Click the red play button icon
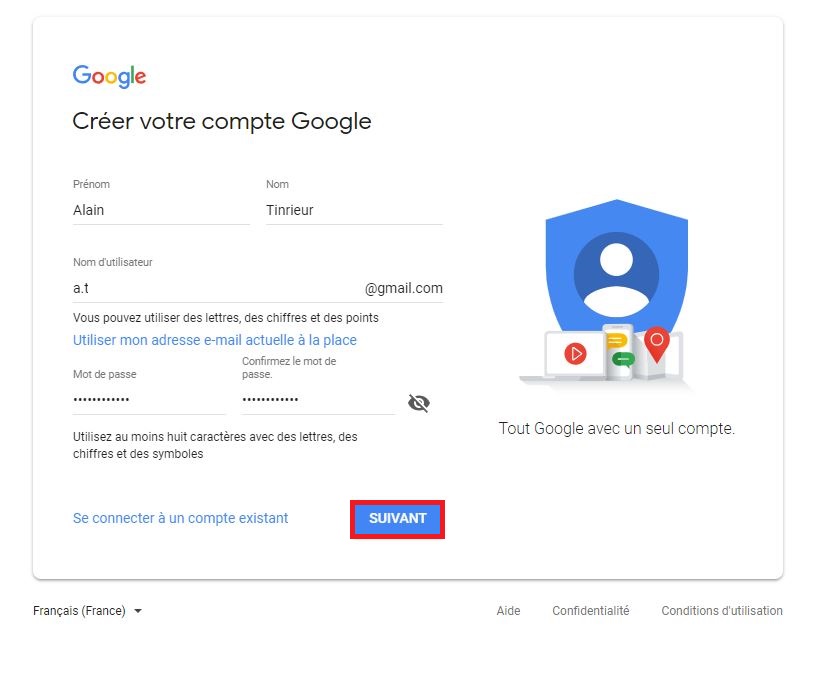 point(575,354)
